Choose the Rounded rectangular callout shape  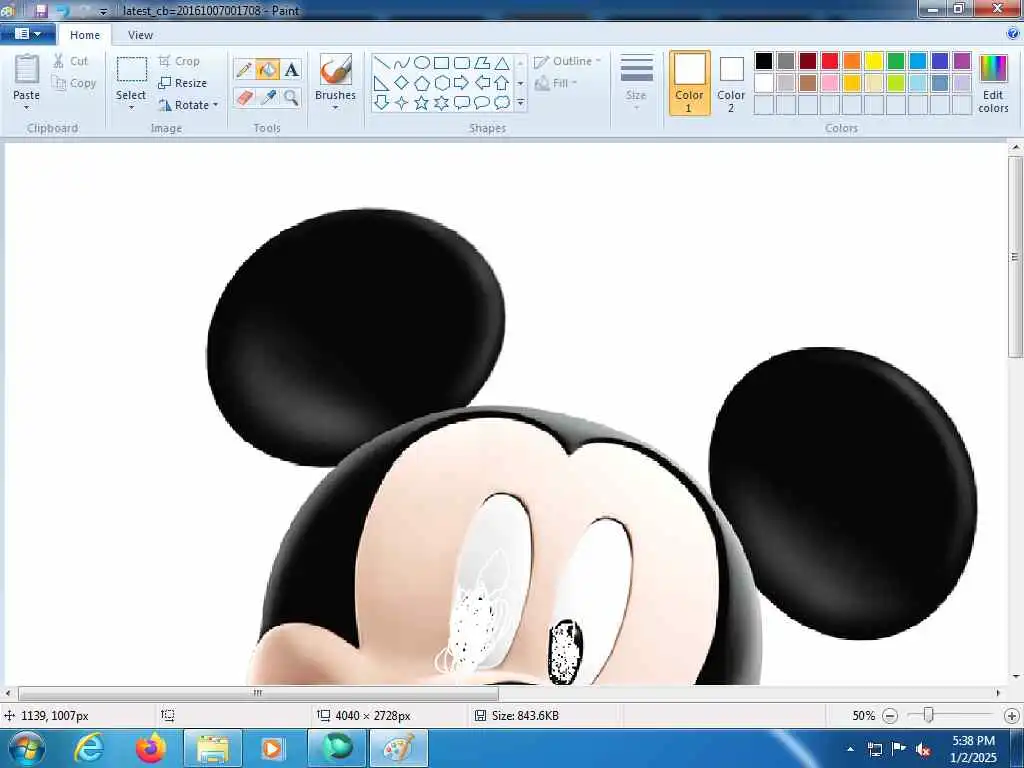(462, 103)
